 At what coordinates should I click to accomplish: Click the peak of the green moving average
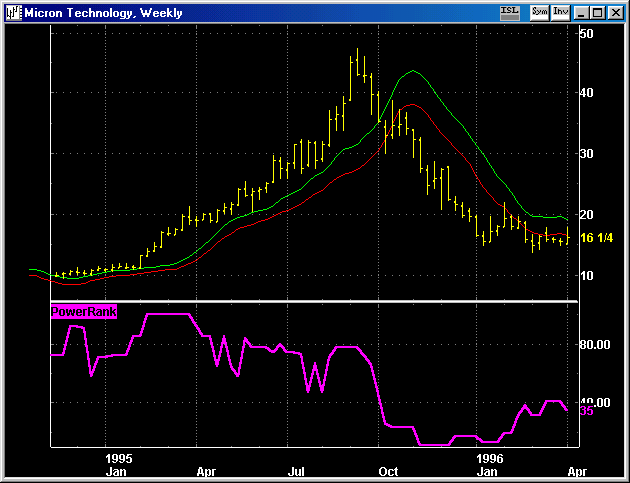tap(413, 71)
